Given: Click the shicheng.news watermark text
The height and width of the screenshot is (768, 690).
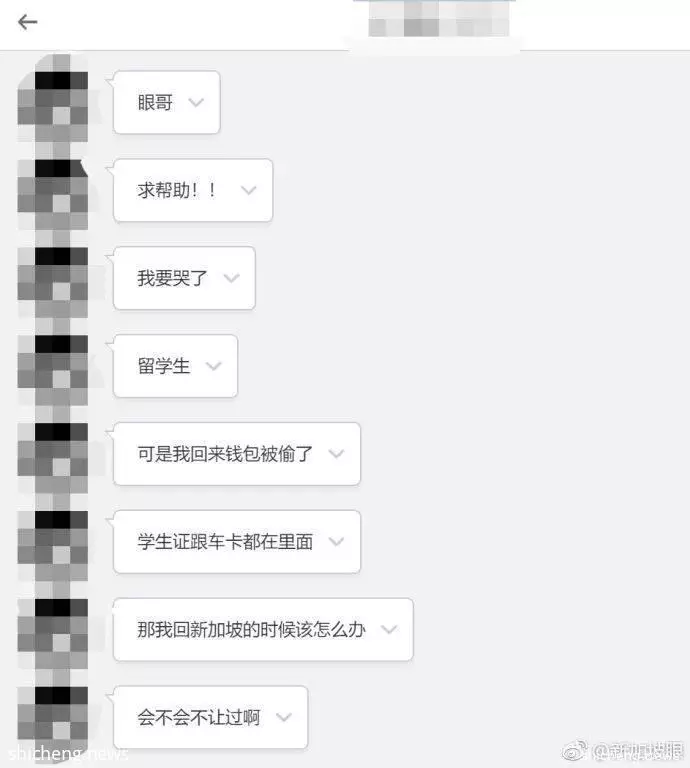Looking at the screenshot, I should tap(69, 753).
